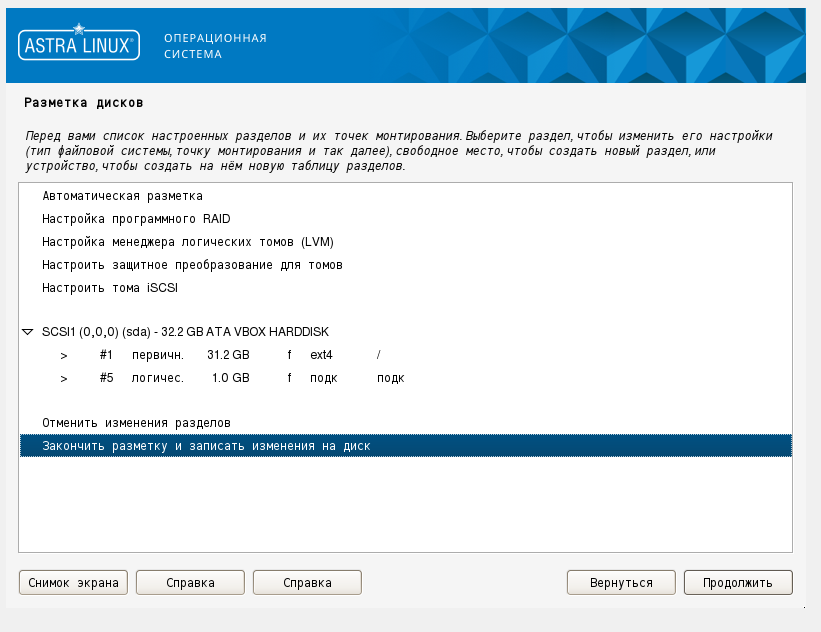Click the 'логичес.' partition type cell
Viewport: 821px width, 632px height.
coord(158,378)
